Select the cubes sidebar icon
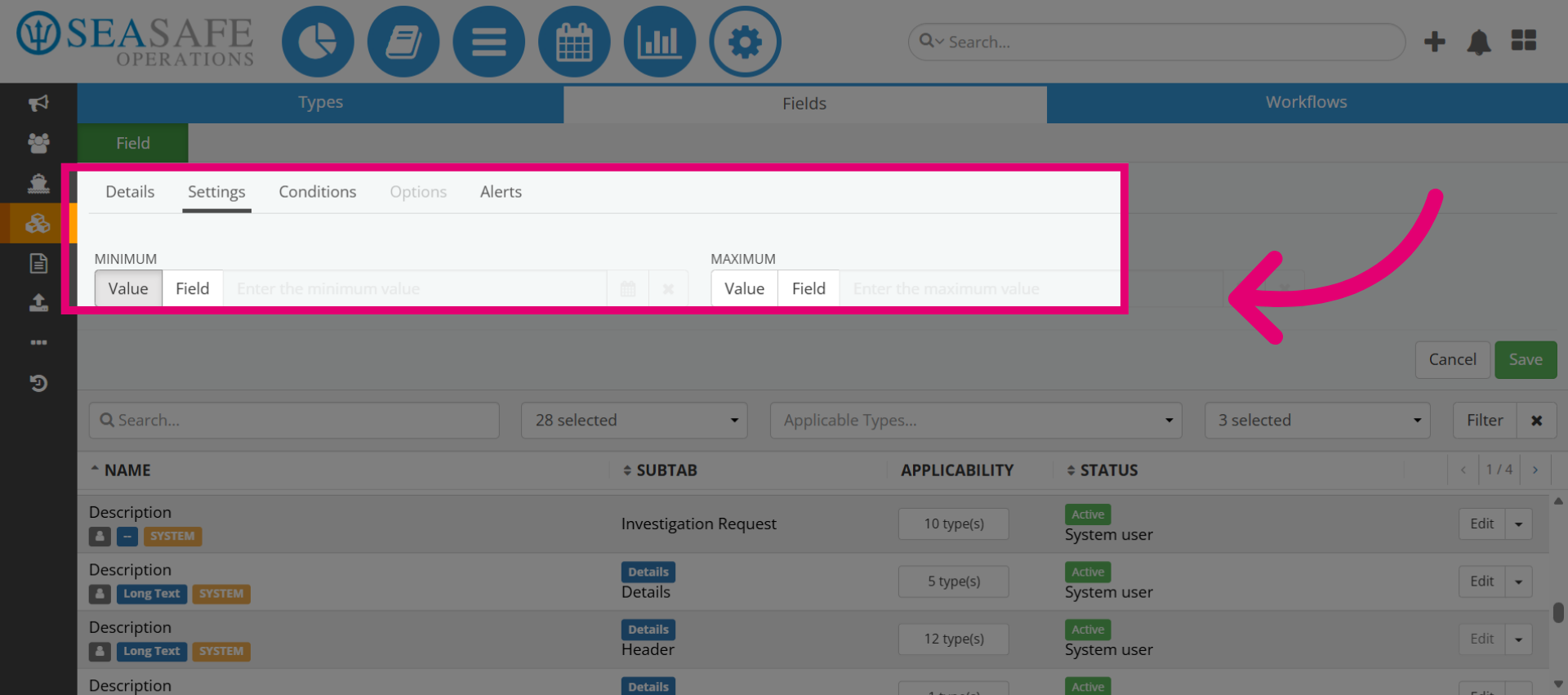Screen dimensions: 1568x695 38,223
